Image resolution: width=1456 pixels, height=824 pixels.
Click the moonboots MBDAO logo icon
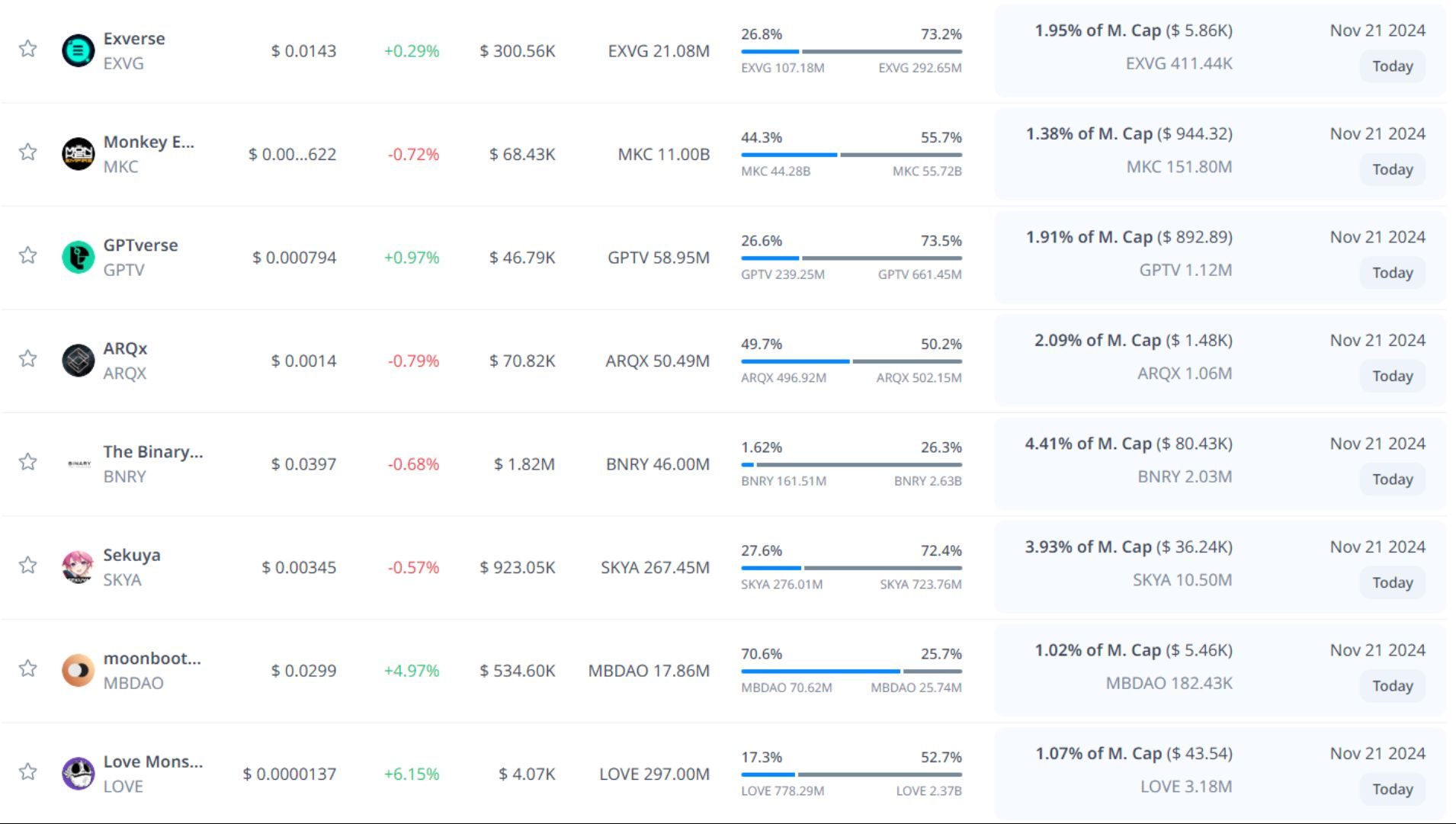coord(78,671)
